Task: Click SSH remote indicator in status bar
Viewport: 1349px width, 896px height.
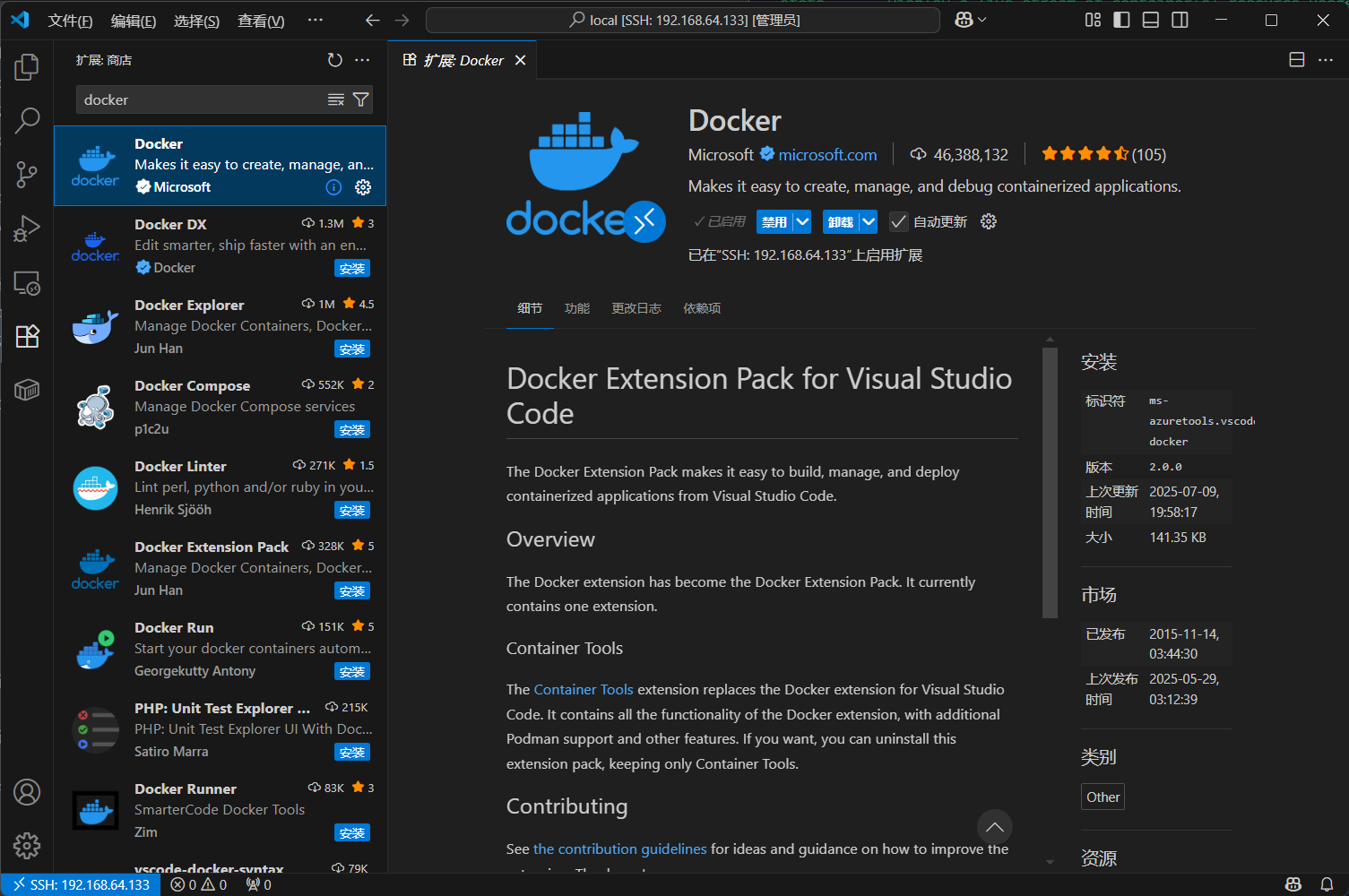Action: tap(81, 884)
